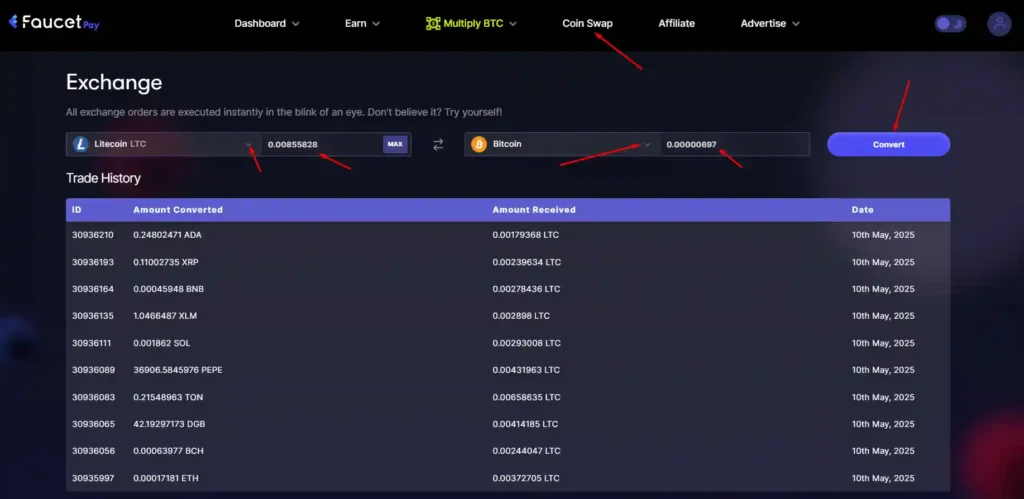Click the ID column header
1024x499 pixels.
(x=76, y=210)
